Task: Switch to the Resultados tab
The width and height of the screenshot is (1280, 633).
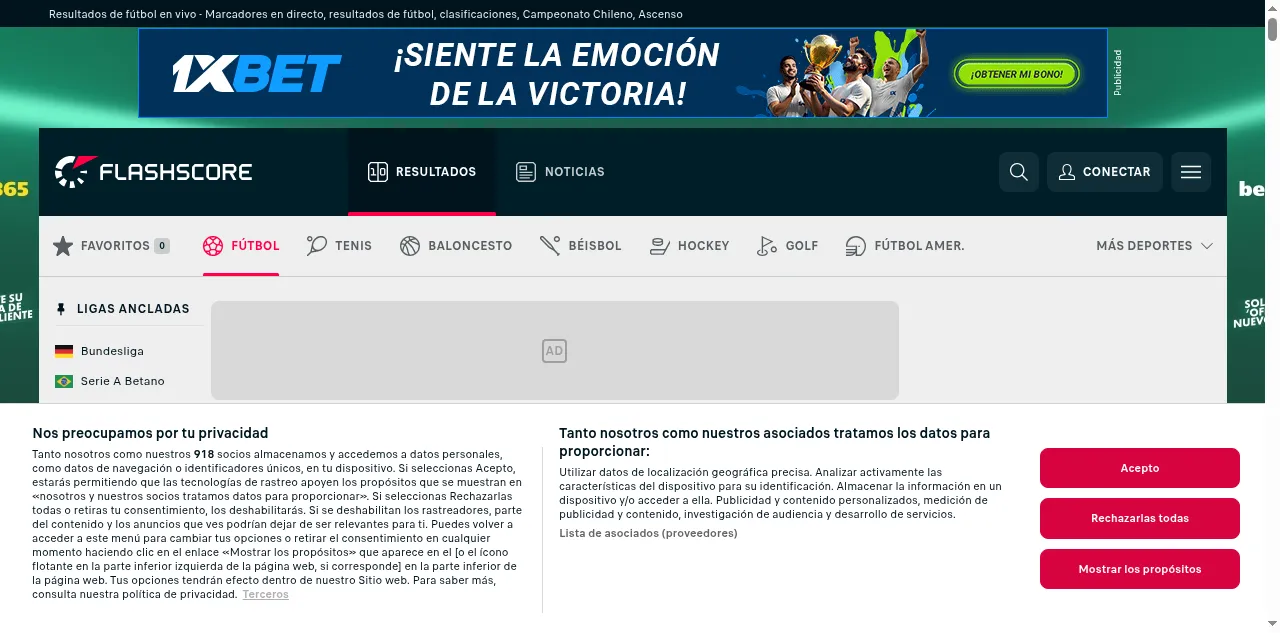Action: (x=422, y=172)
